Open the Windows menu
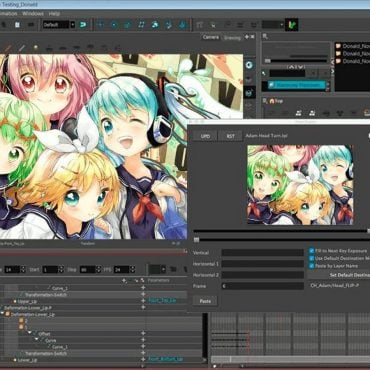This screenshot has height=370, width=370. click(x=33, y=14)
